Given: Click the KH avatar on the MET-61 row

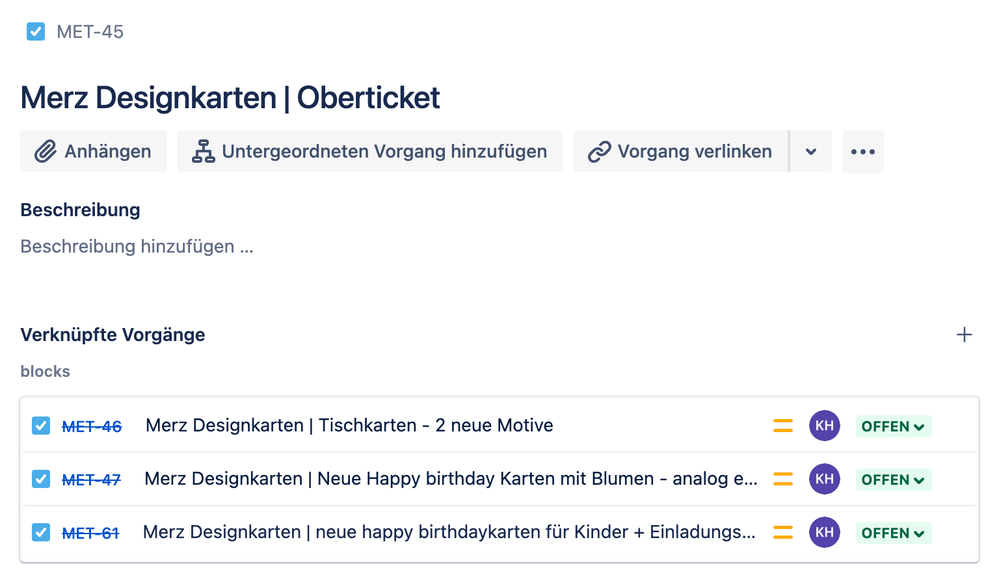Looking at the screenshot, I should pos(824,532).
